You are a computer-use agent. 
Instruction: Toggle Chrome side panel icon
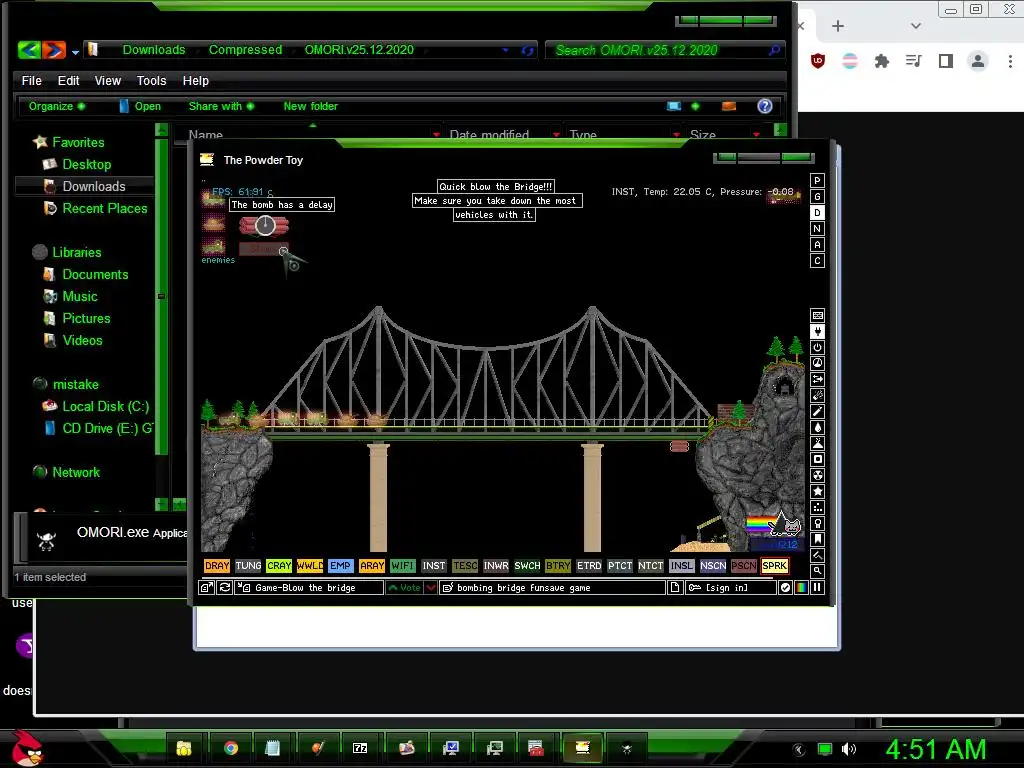tap(946, 61)
